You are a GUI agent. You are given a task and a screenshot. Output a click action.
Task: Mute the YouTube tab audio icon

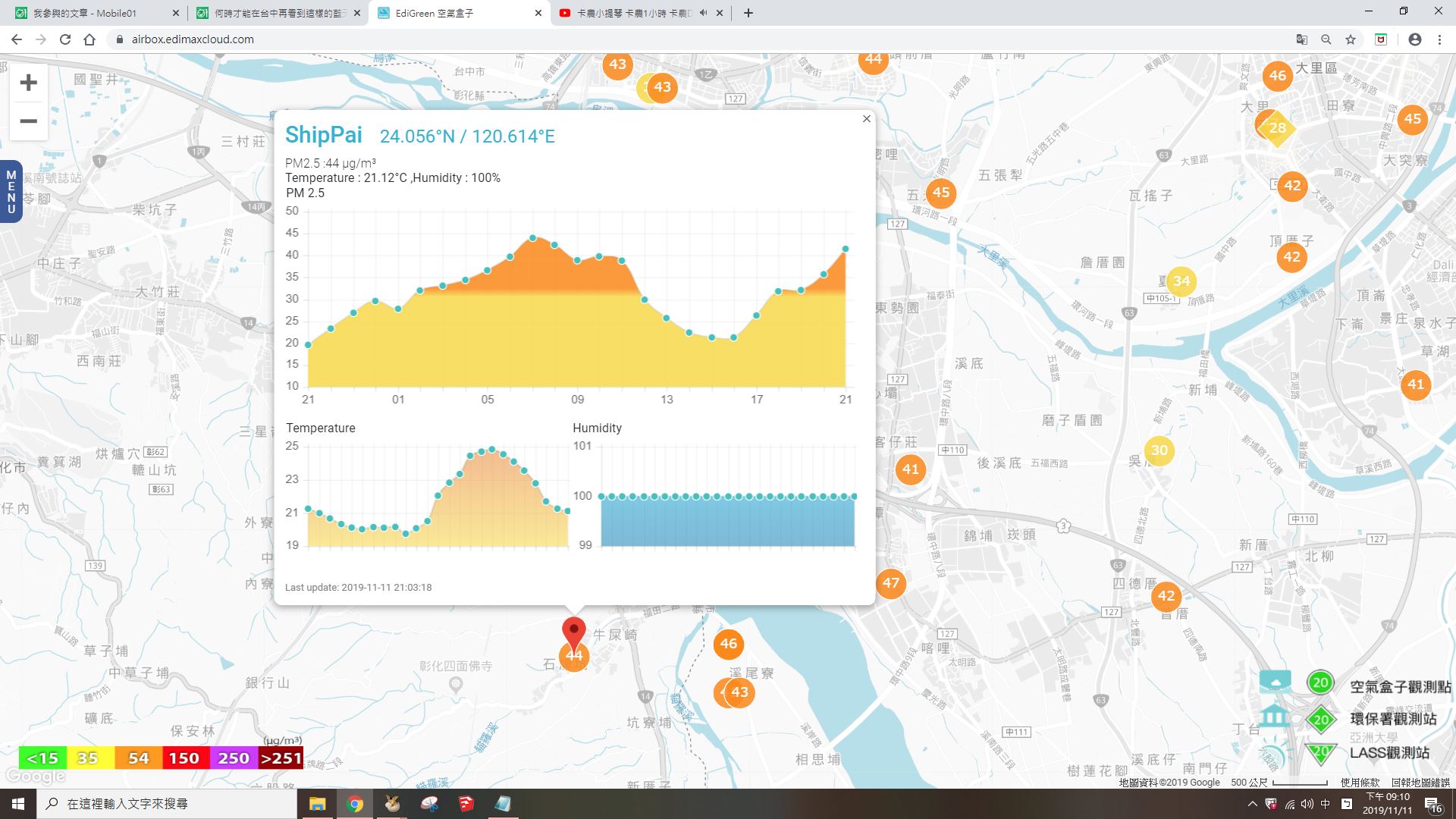703,13
